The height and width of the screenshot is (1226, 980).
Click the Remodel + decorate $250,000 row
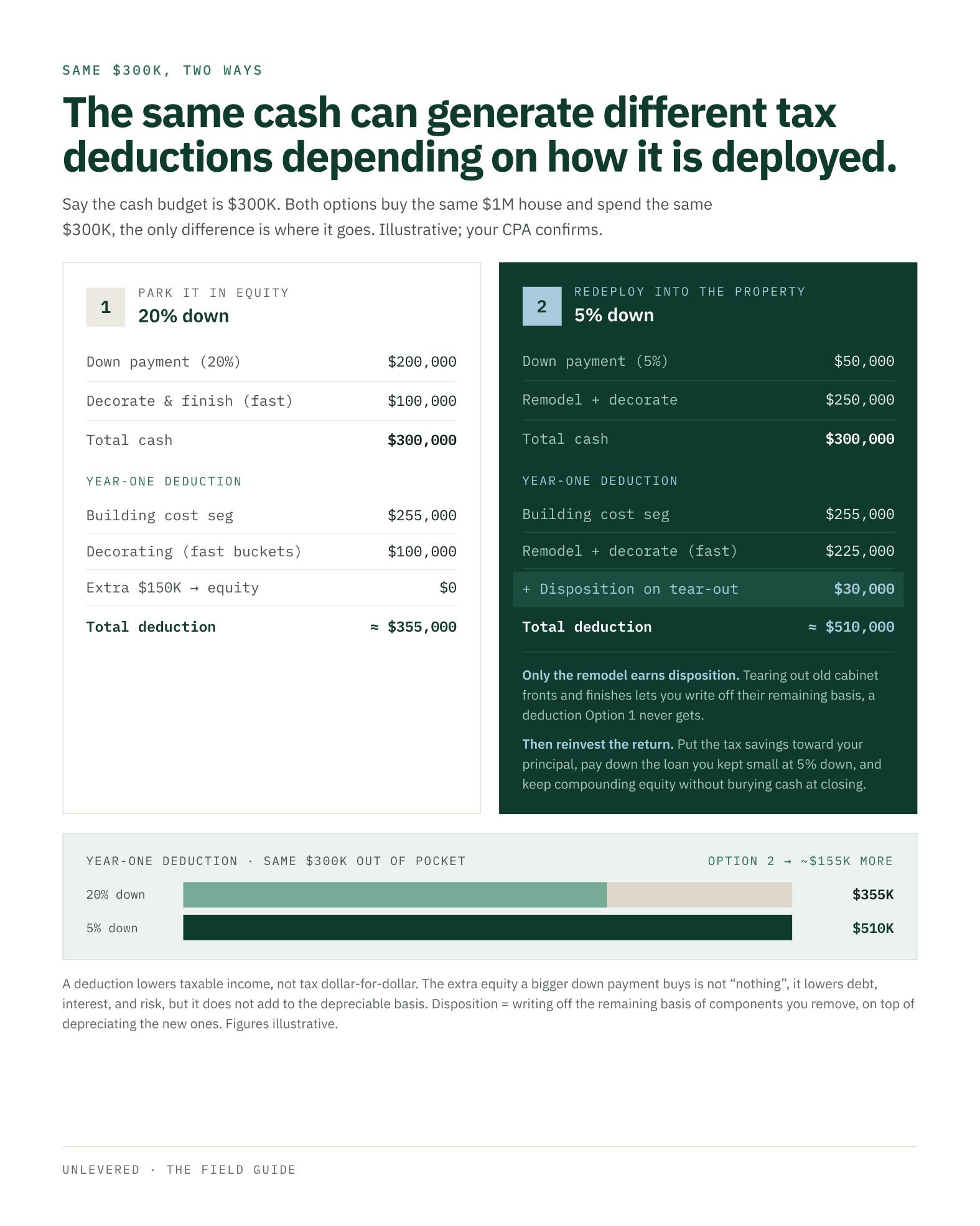pyautogui.click(x=708, y=400)
